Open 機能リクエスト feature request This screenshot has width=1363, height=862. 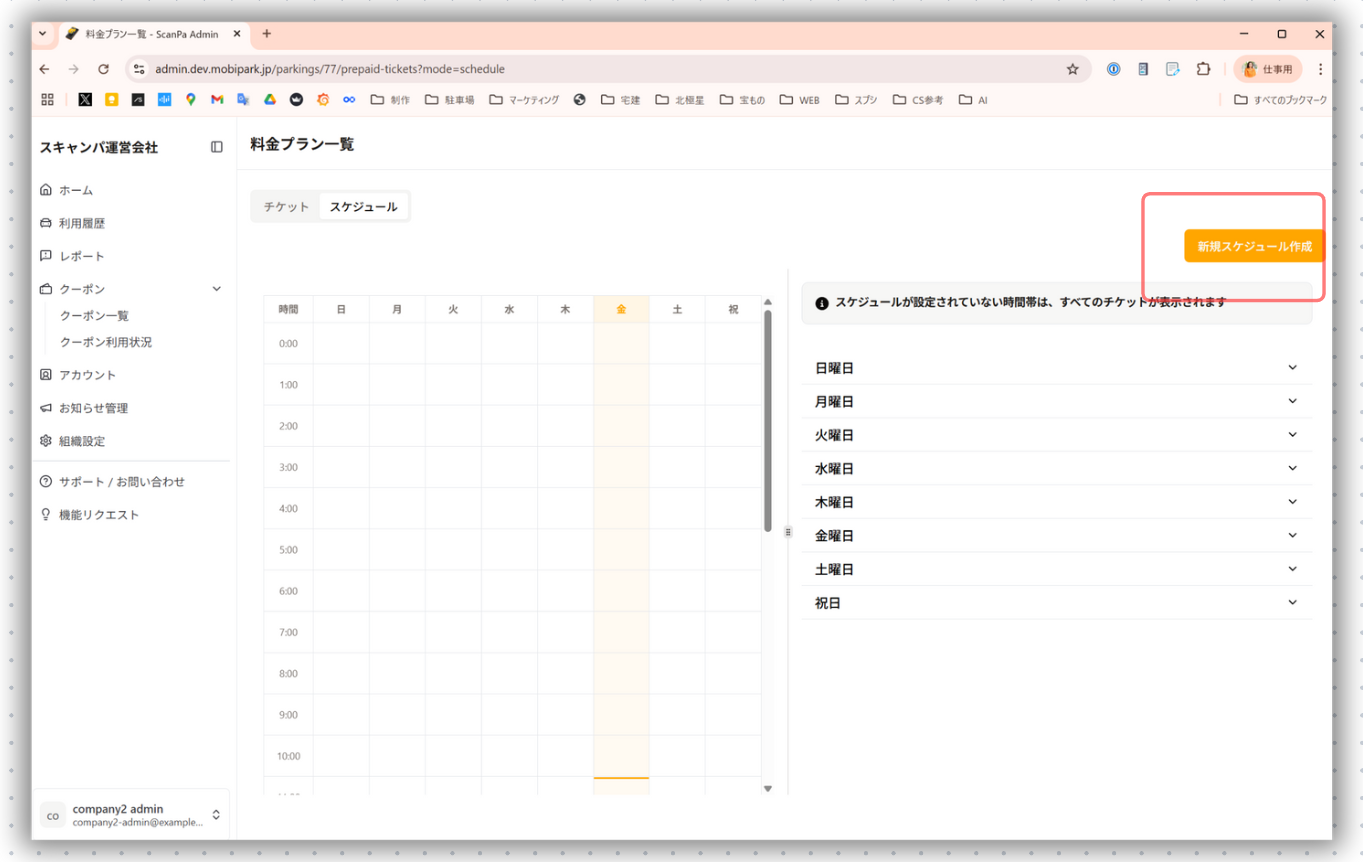[98, 515]
